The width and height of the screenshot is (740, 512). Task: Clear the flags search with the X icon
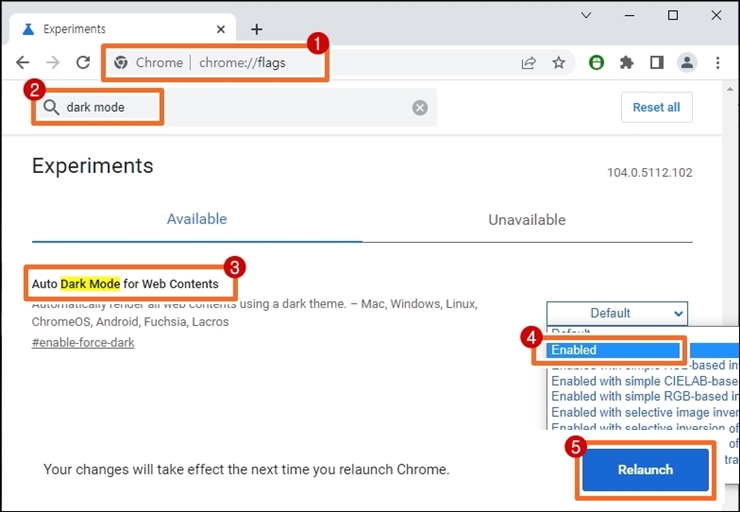(420, 108)
